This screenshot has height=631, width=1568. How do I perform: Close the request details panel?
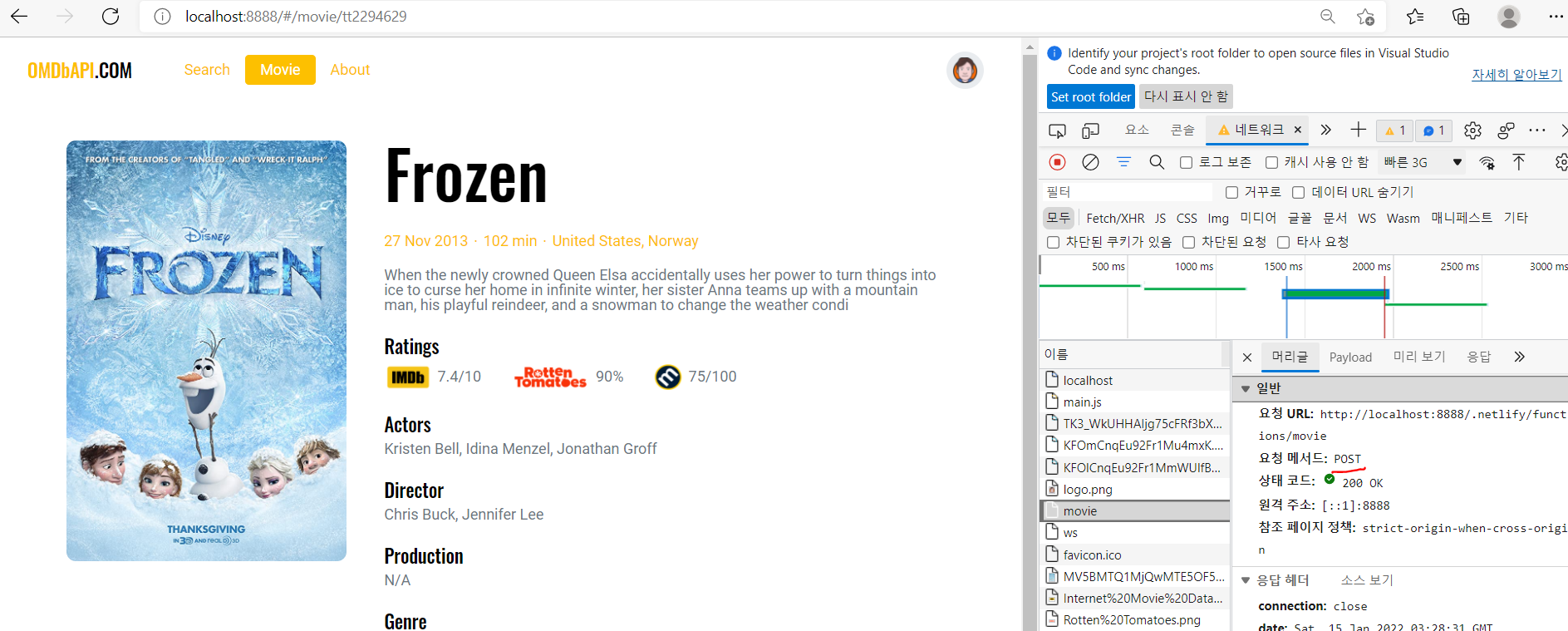1247,357
